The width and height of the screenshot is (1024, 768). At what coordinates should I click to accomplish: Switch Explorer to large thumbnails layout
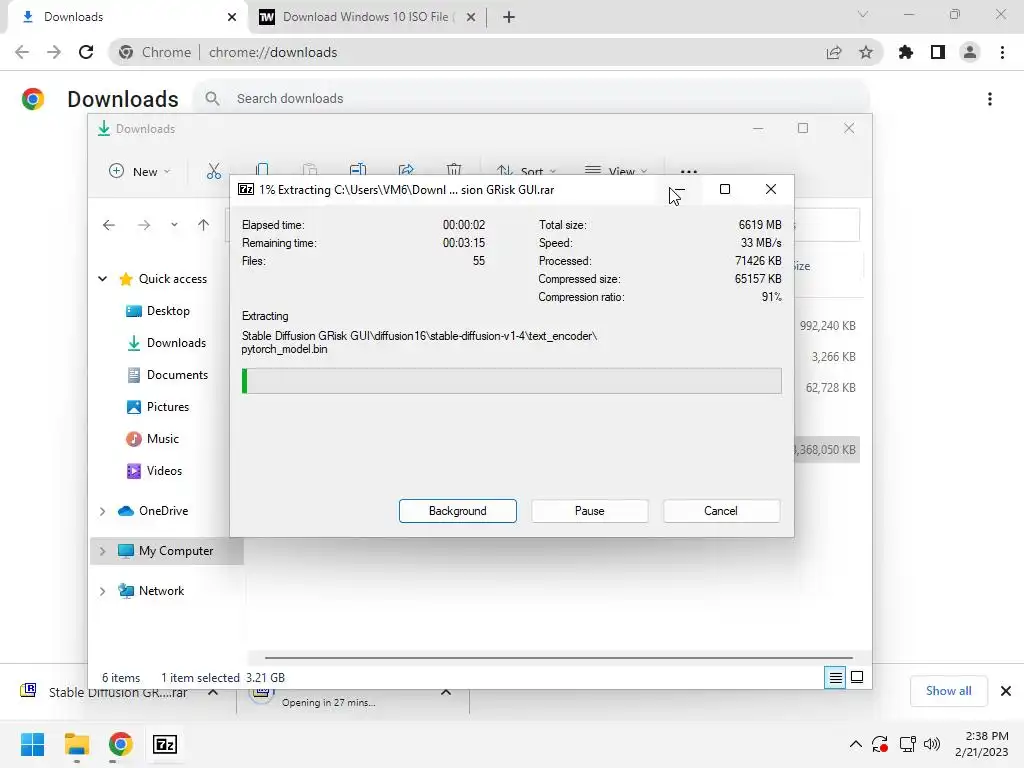[x=857, y=678]
